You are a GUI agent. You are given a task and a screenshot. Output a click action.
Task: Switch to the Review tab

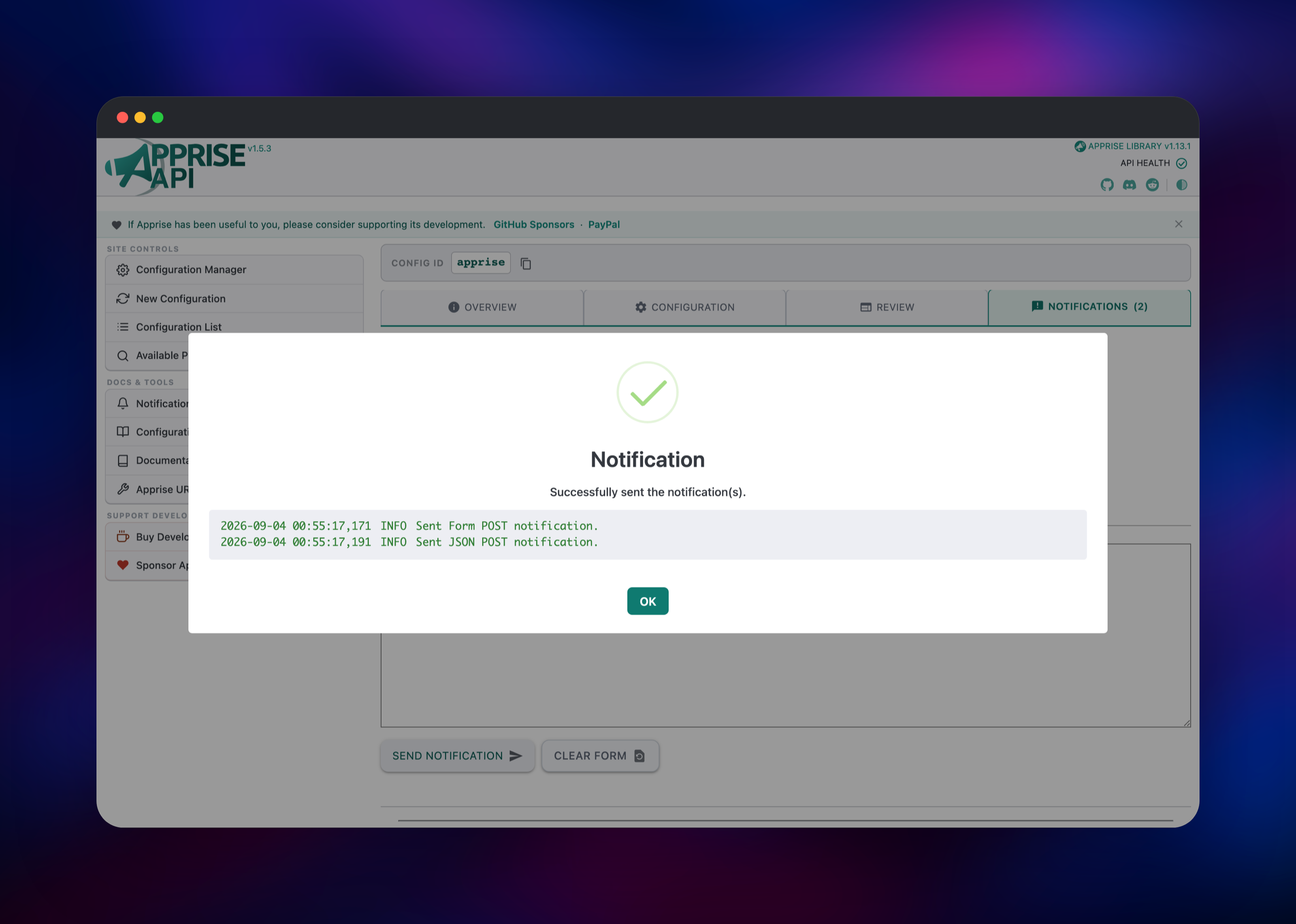(887, 307)
